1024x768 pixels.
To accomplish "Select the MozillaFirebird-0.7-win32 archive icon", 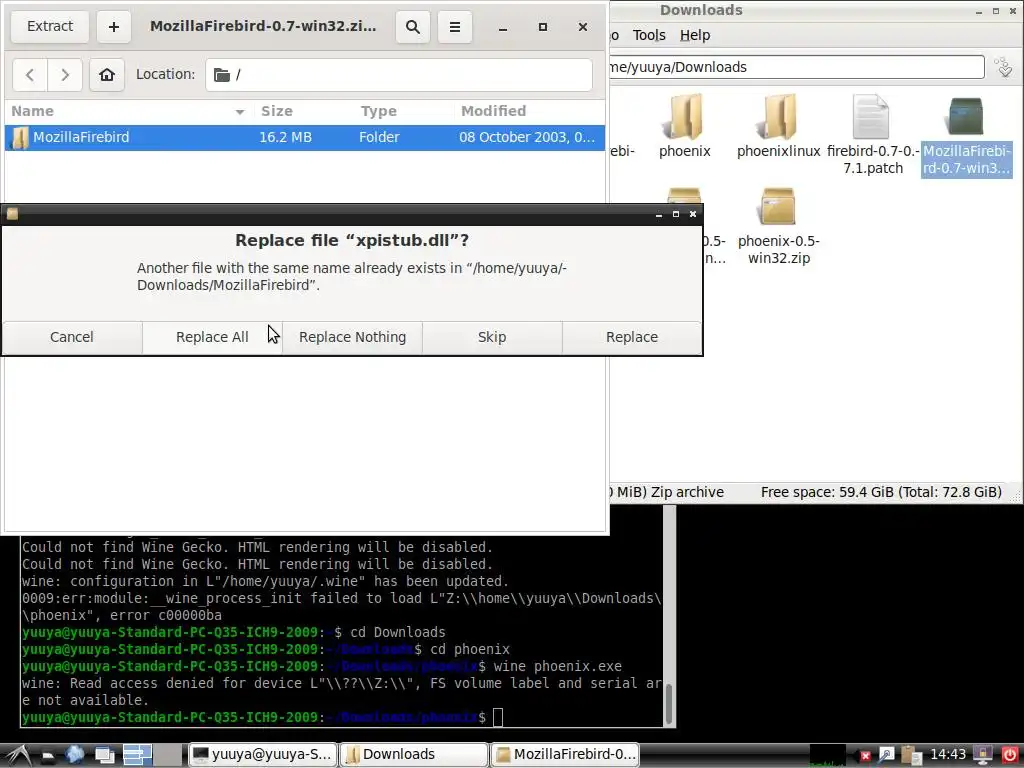I will coord(965,118).
